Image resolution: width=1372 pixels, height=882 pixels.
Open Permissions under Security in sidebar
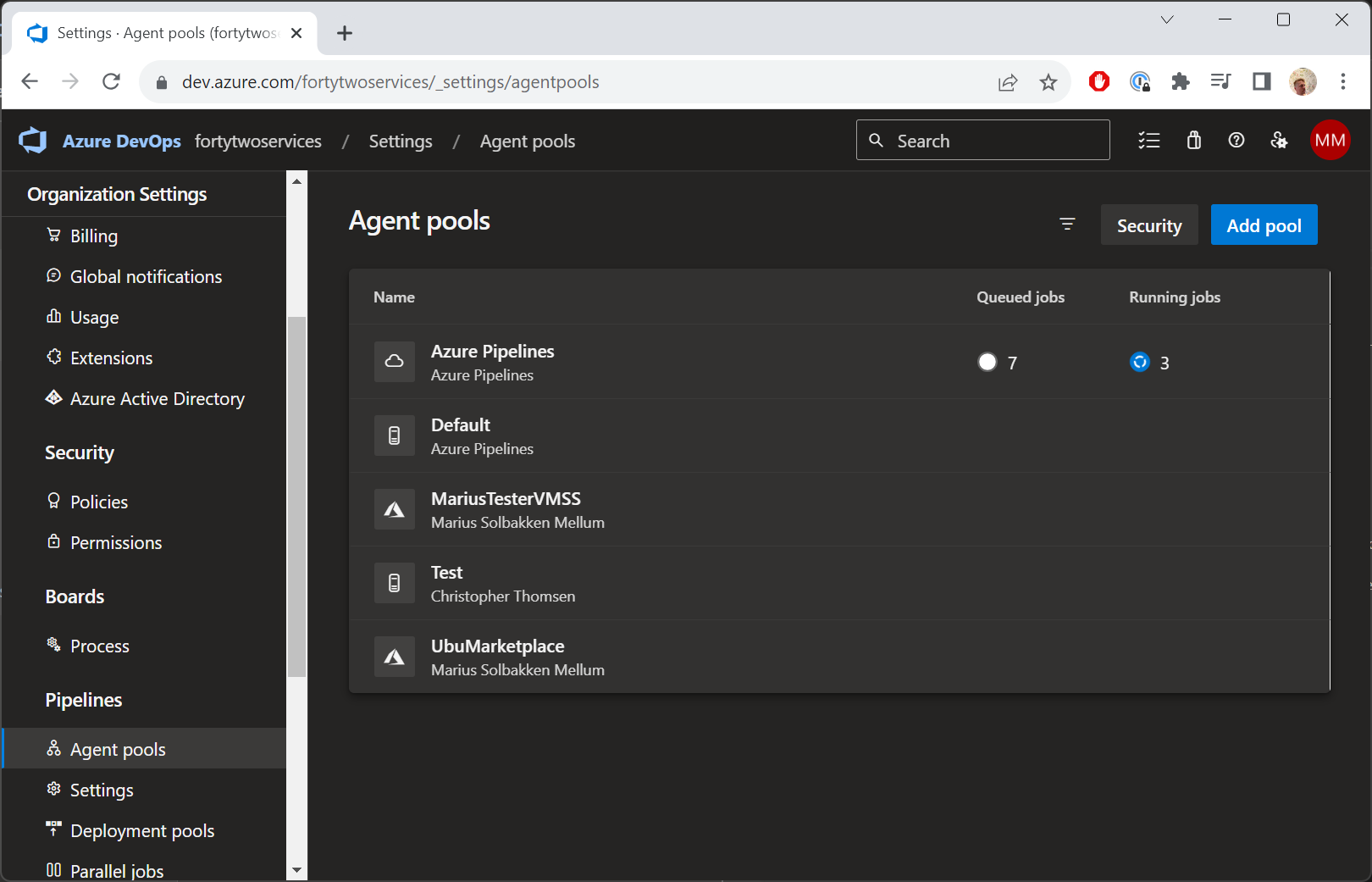(116, 542)
